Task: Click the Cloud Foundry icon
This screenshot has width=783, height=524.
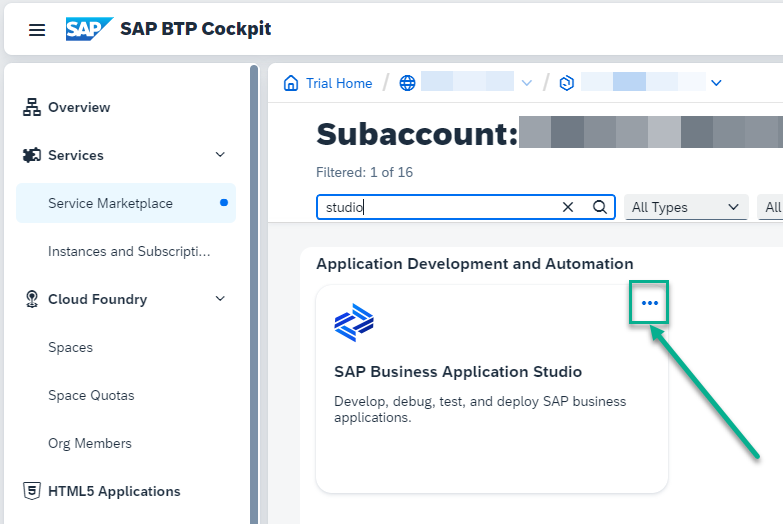Action: coord(32,299)
